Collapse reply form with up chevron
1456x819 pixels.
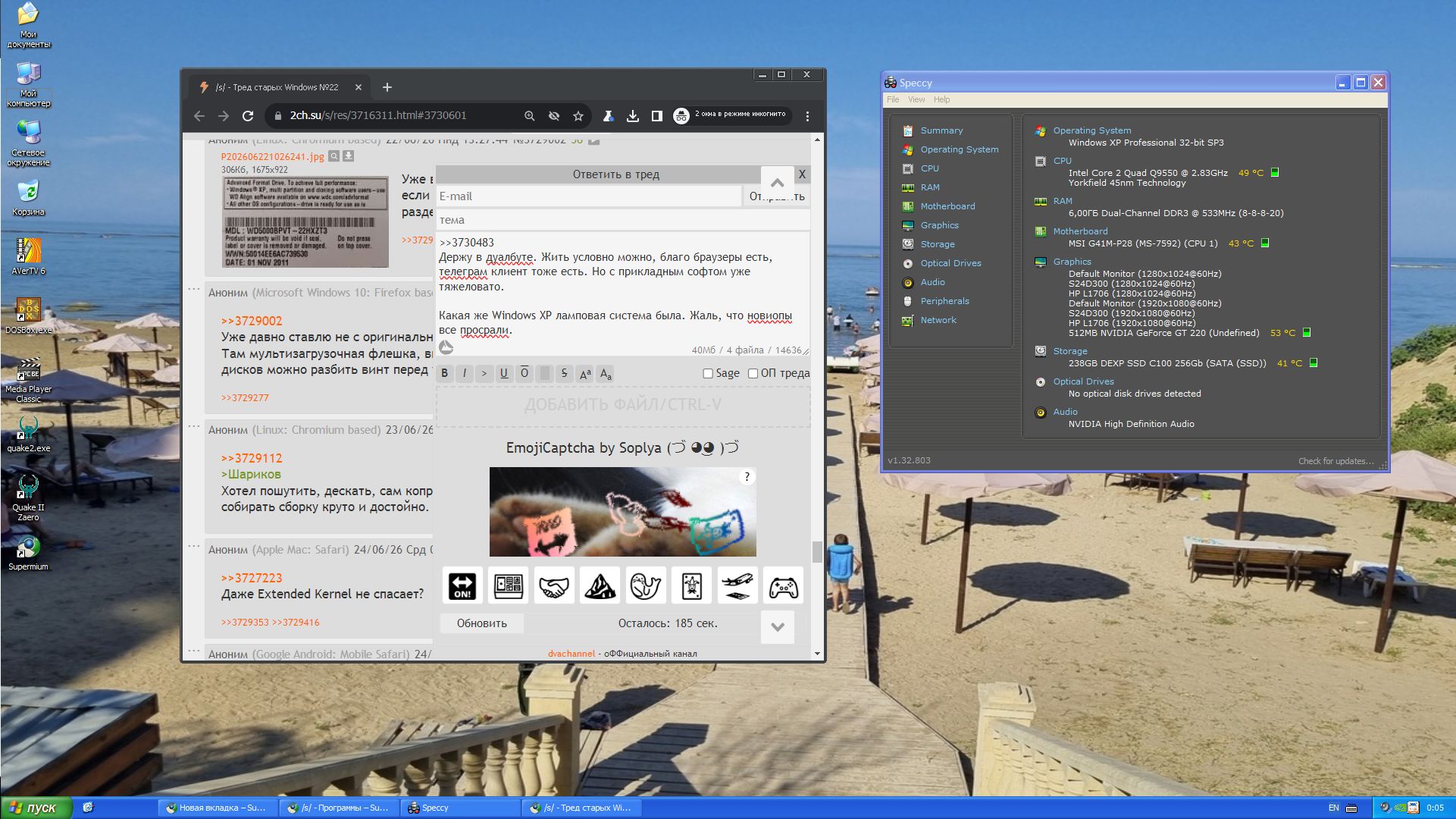[x=778, y=183]
